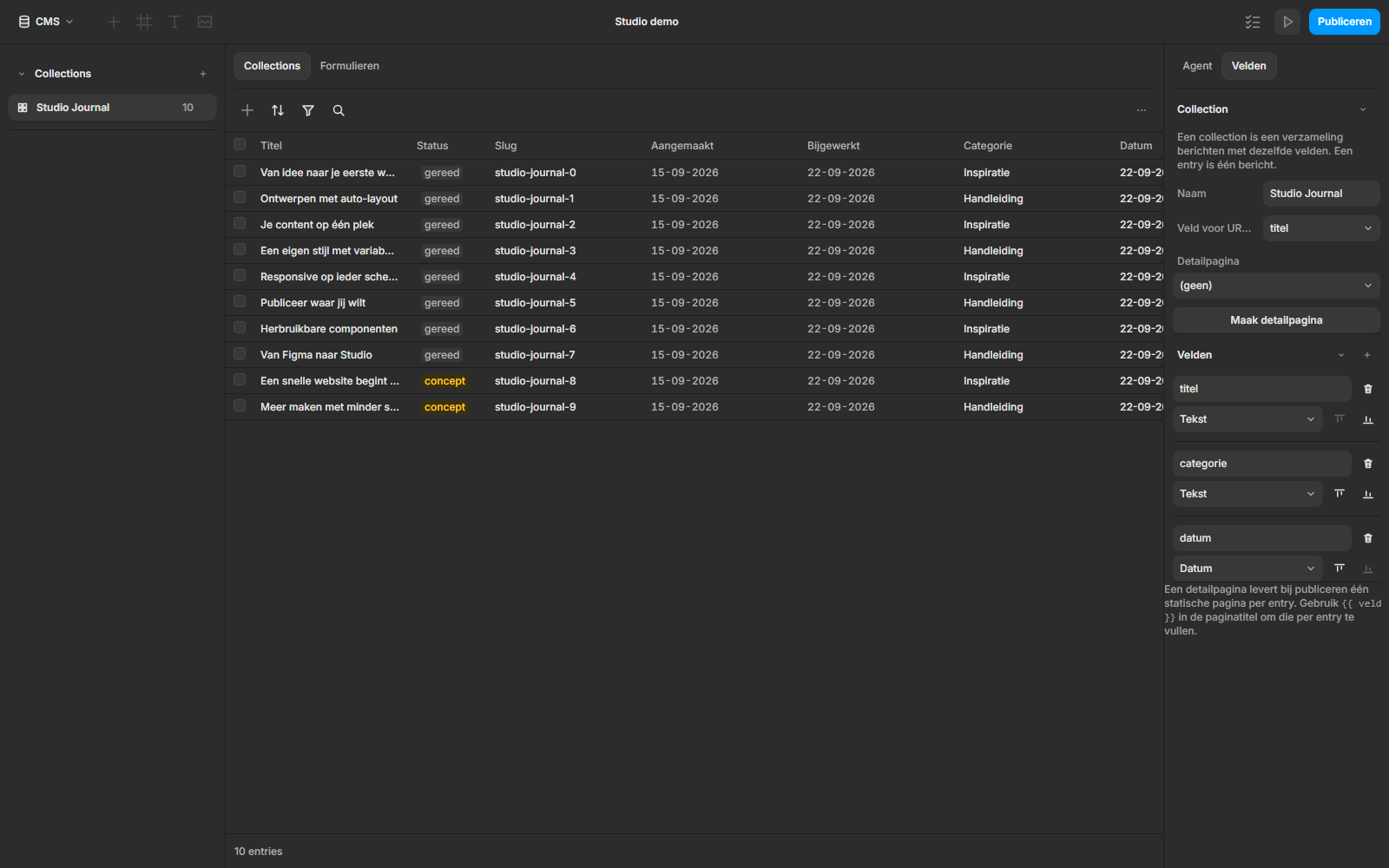
Task: Open the filter funnel icon
Action: pyautogui.click(x=308, y=110)
